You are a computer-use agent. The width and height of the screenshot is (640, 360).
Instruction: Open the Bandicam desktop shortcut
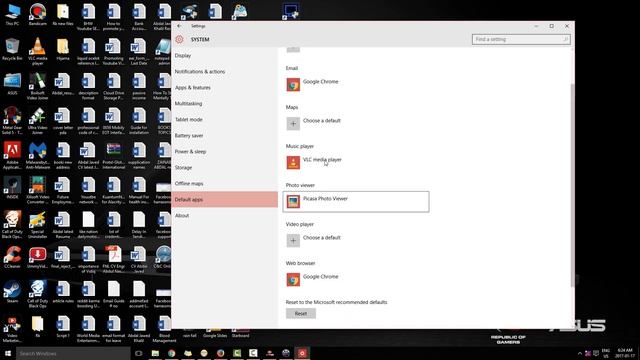[x=38, y=14]
